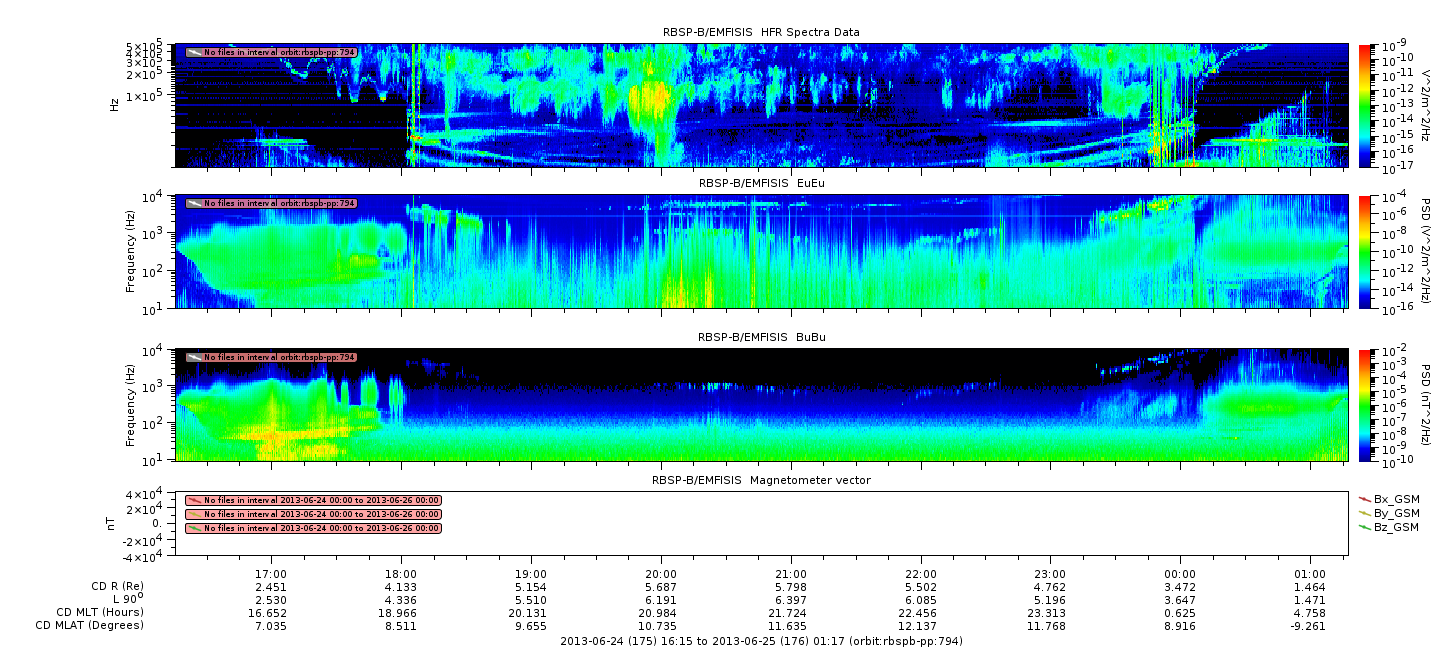Click the By_GSM yellow line legend icon

1364,512
